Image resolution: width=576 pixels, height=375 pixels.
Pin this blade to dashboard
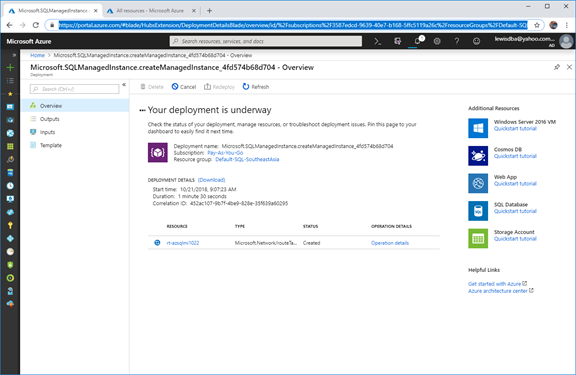(557, 67)
